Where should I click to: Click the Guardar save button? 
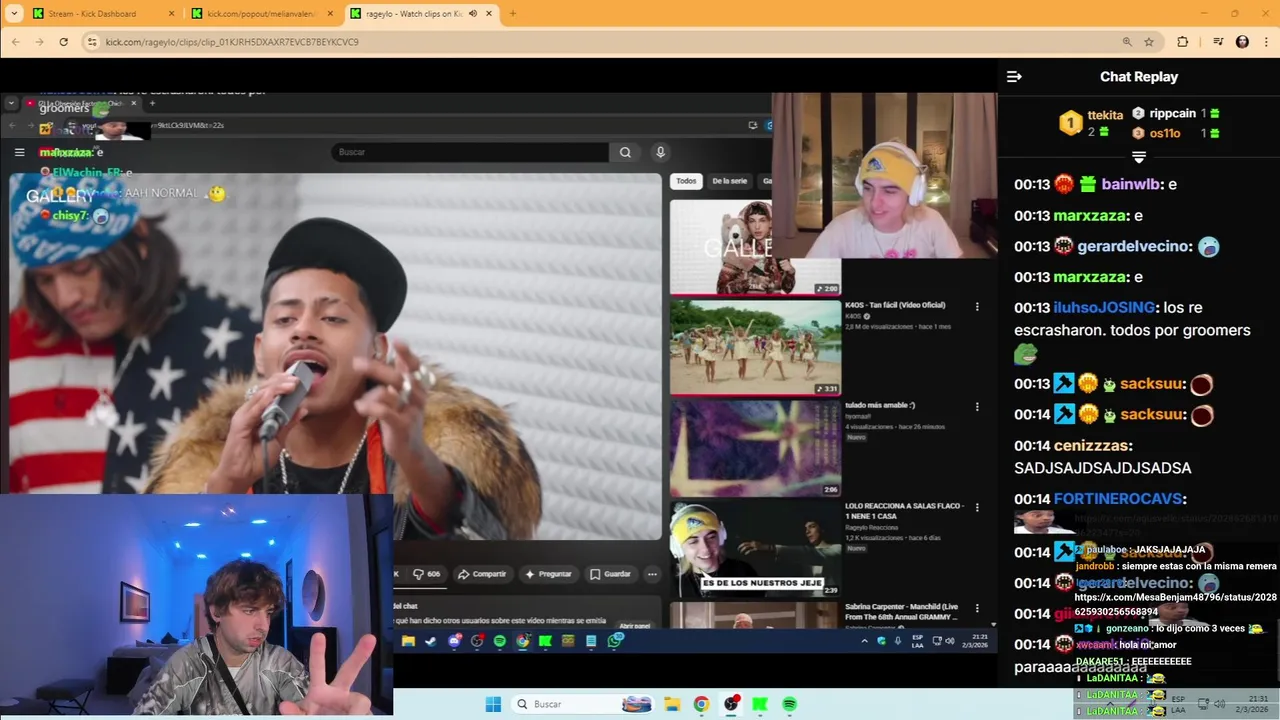[610, 574]
